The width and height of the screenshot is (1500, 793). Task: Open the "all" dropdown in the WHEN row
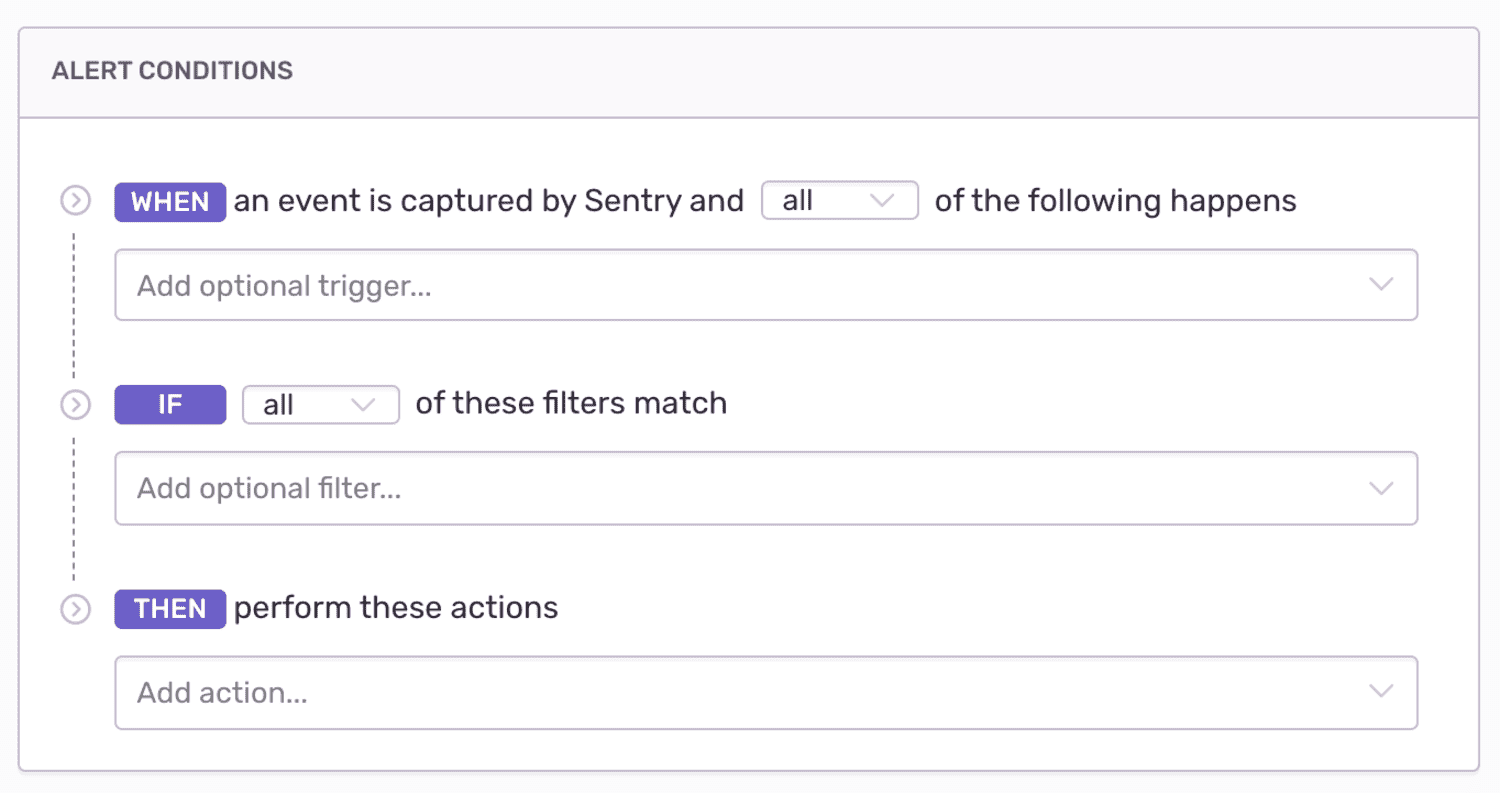click(839, 201)
